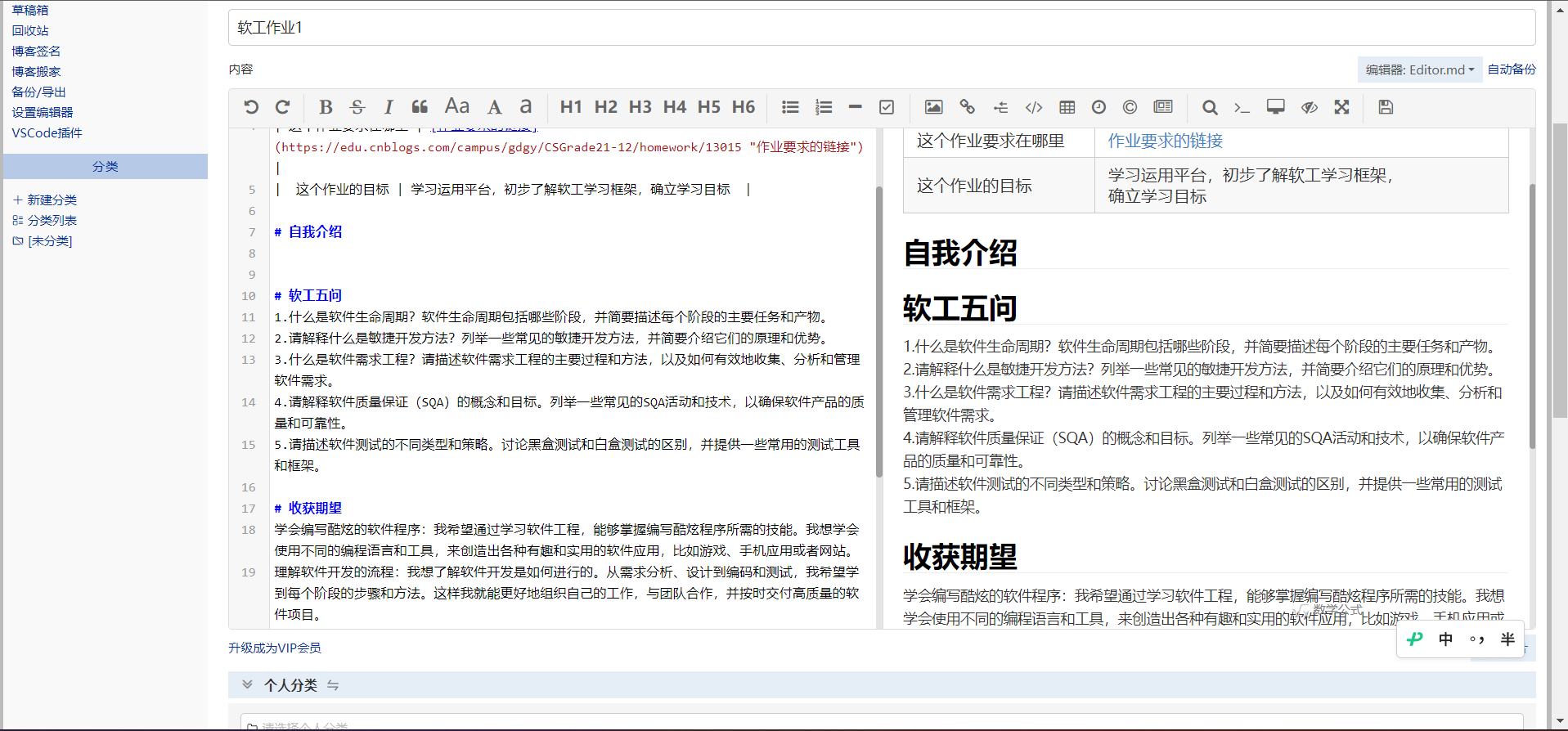Click 升级成为VIP会员 link
This screenshot has height=731, width=1568.
[x=275, y=648]
